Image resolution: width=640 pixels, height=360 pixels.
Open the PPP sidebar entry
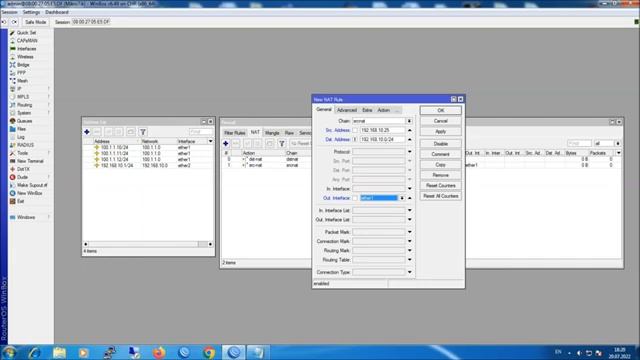click(x=21, y=73)
